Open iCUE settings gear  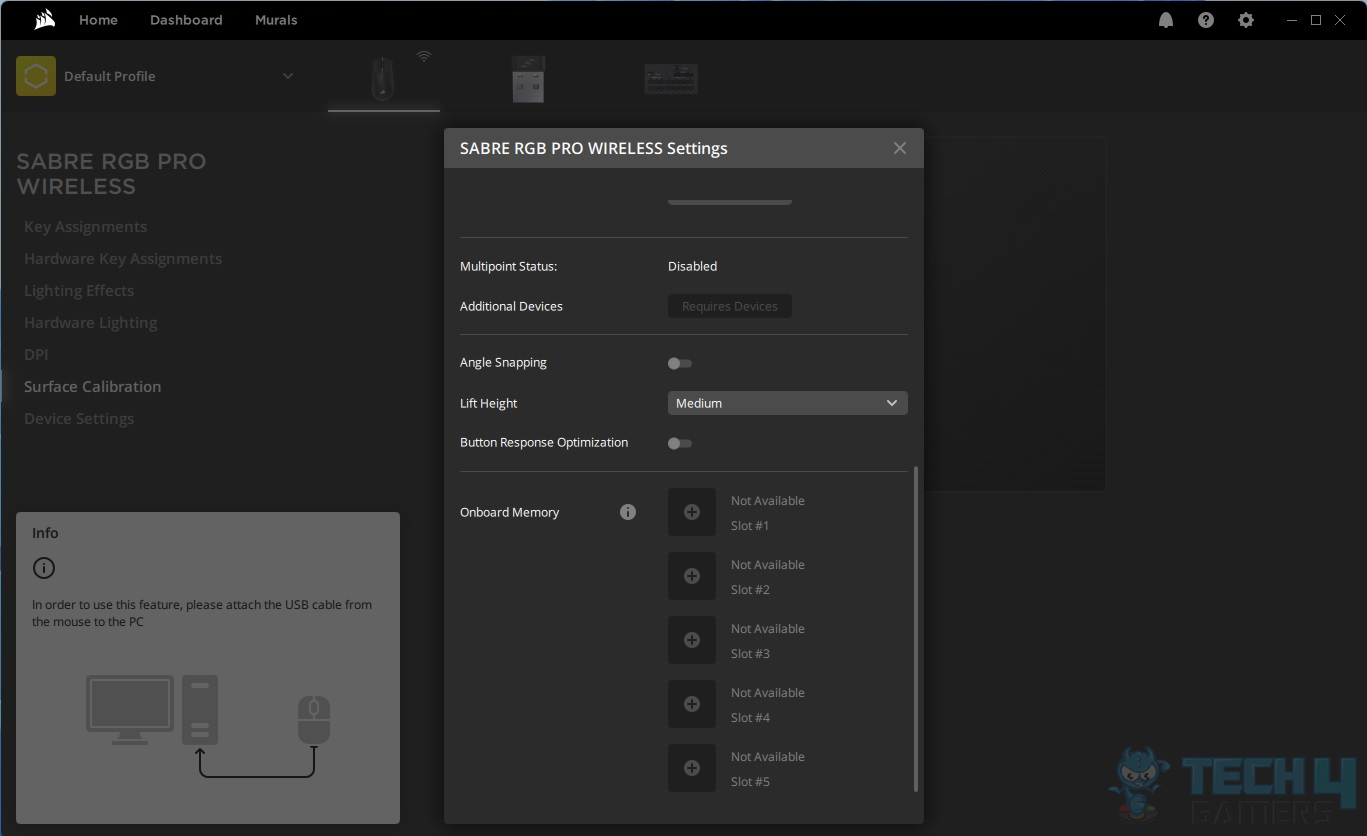coord(1246,20)
